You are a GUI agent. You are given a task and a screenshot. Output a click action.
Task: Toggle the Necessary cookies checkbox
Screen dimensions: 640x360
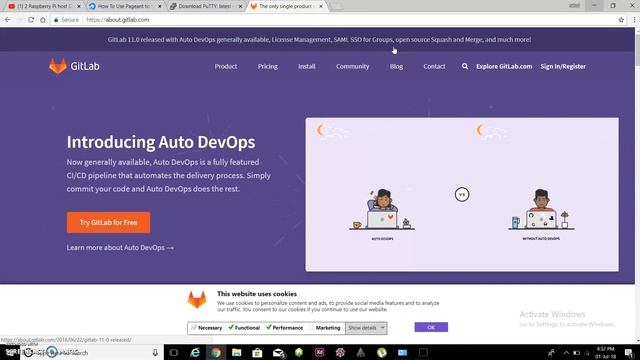[194, 327]
